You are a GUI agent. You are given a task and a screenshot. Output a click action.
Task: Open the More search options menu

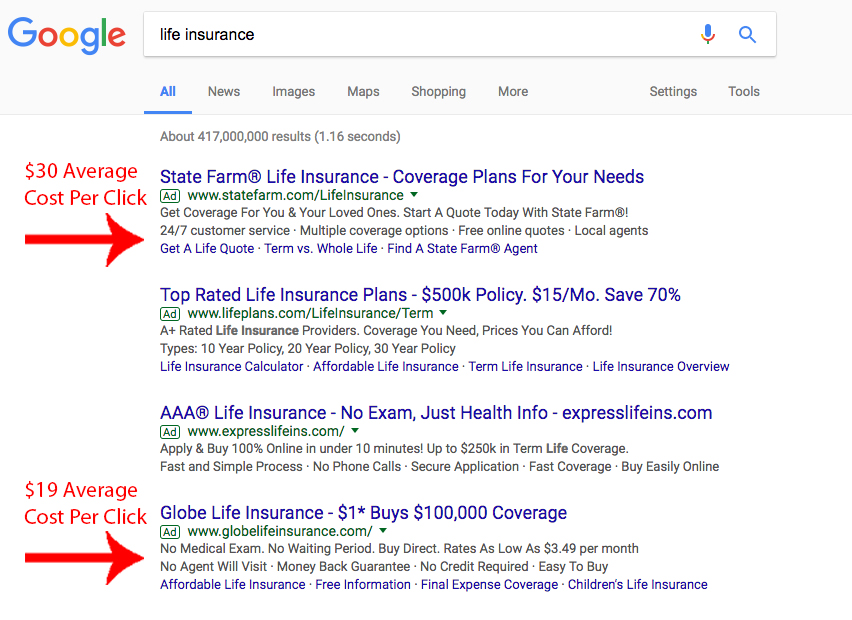(513, 91)
